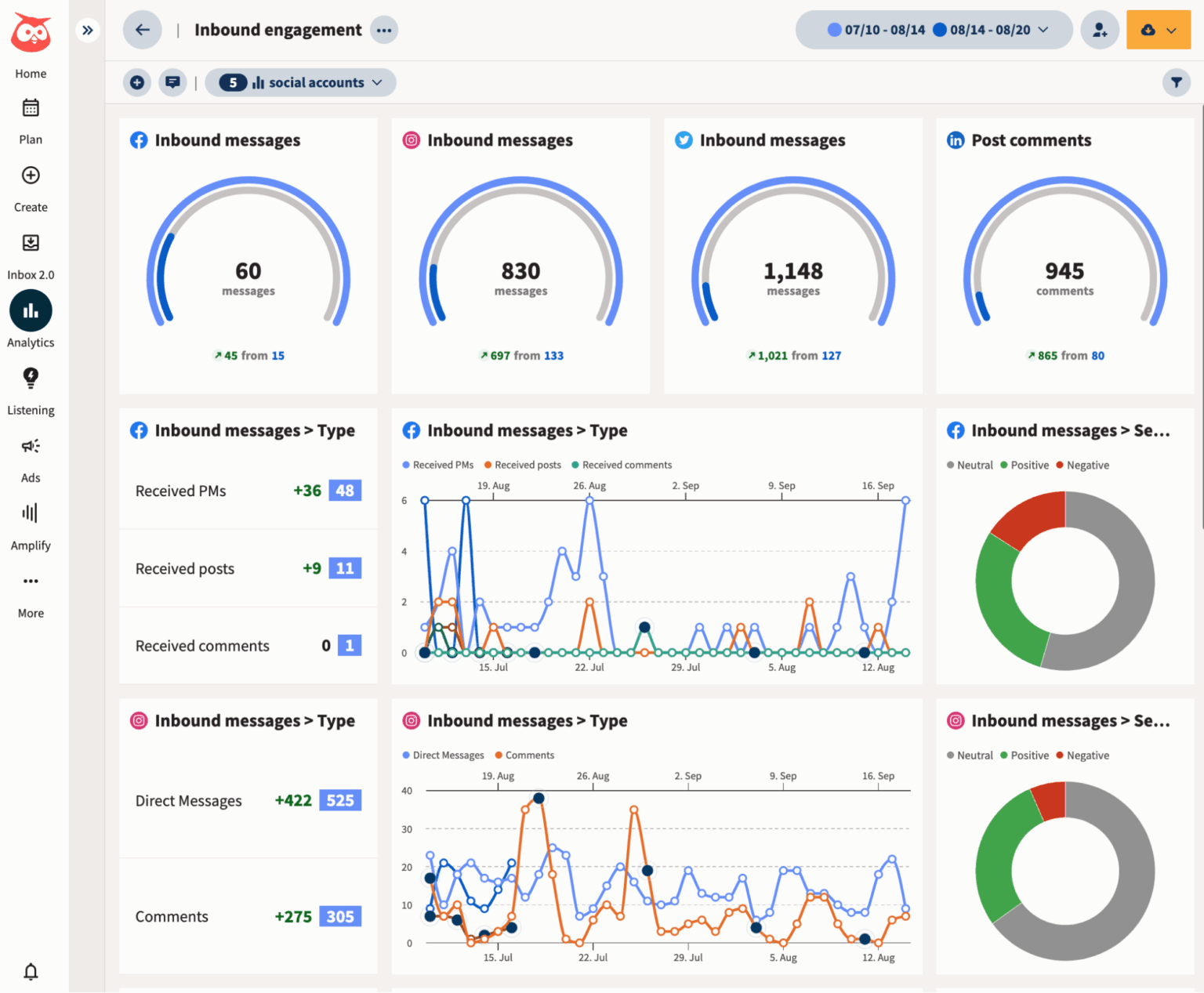Open the social accounts dropdown
This screenshot has height=993, width=1204.
click(x=300, y=82)
